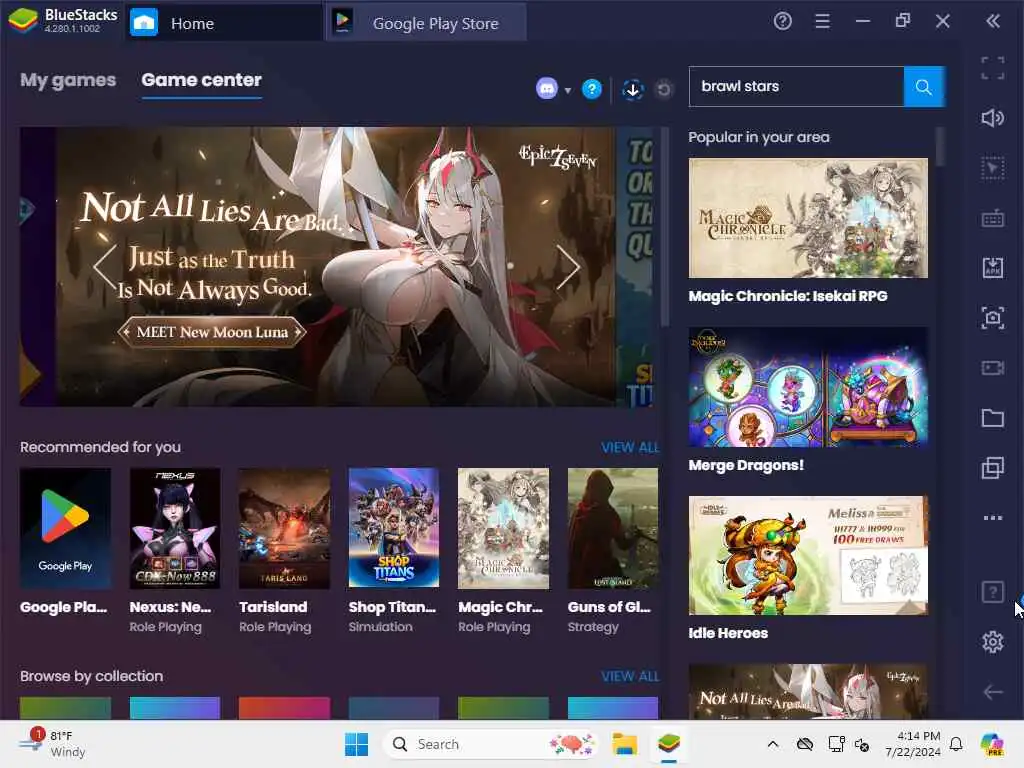Click VIEW ALL for Browse by collection
Screen dimensions: 1024x768
(x=630, y=677)
